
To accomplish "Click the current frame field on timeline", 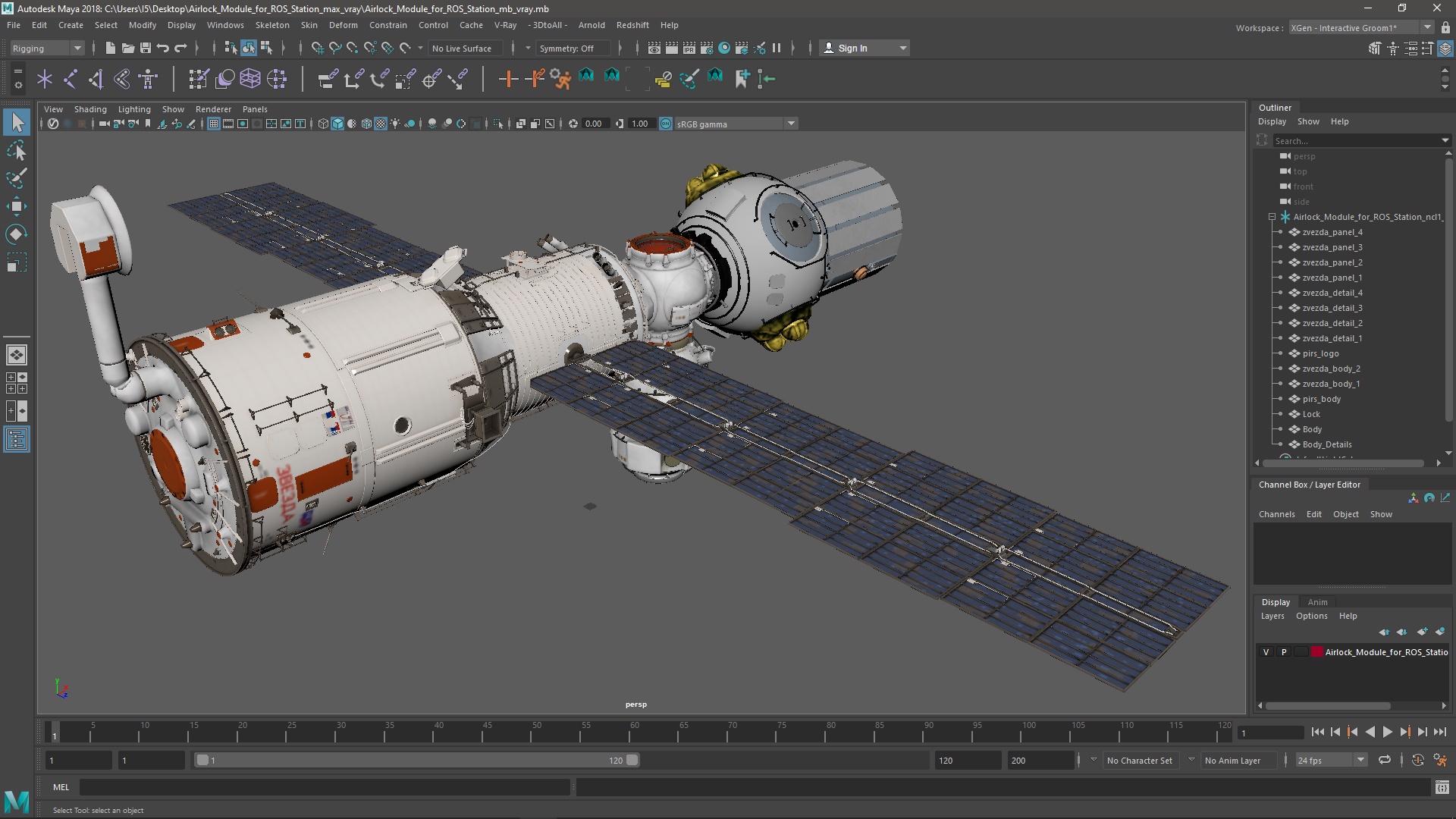I will [x=1269, y=733].
